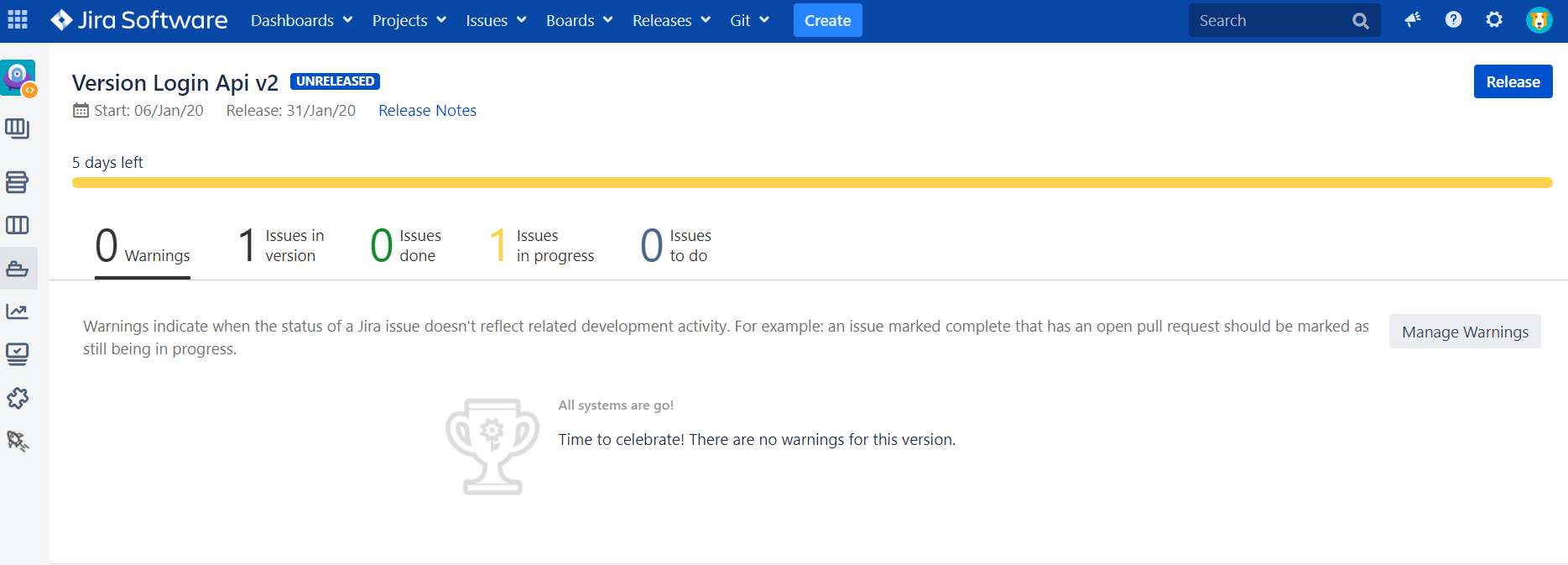1568x565 pixels.
Task: Expand the Git dropdown menu
Action: [x=749, y=20]
